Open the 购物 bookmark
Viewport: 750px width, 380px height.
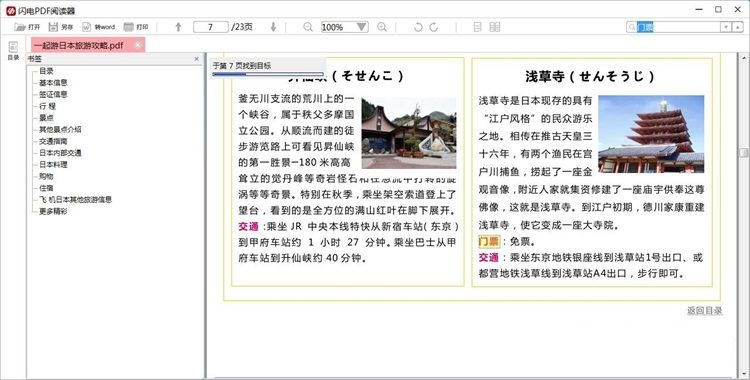click(46, 176)
